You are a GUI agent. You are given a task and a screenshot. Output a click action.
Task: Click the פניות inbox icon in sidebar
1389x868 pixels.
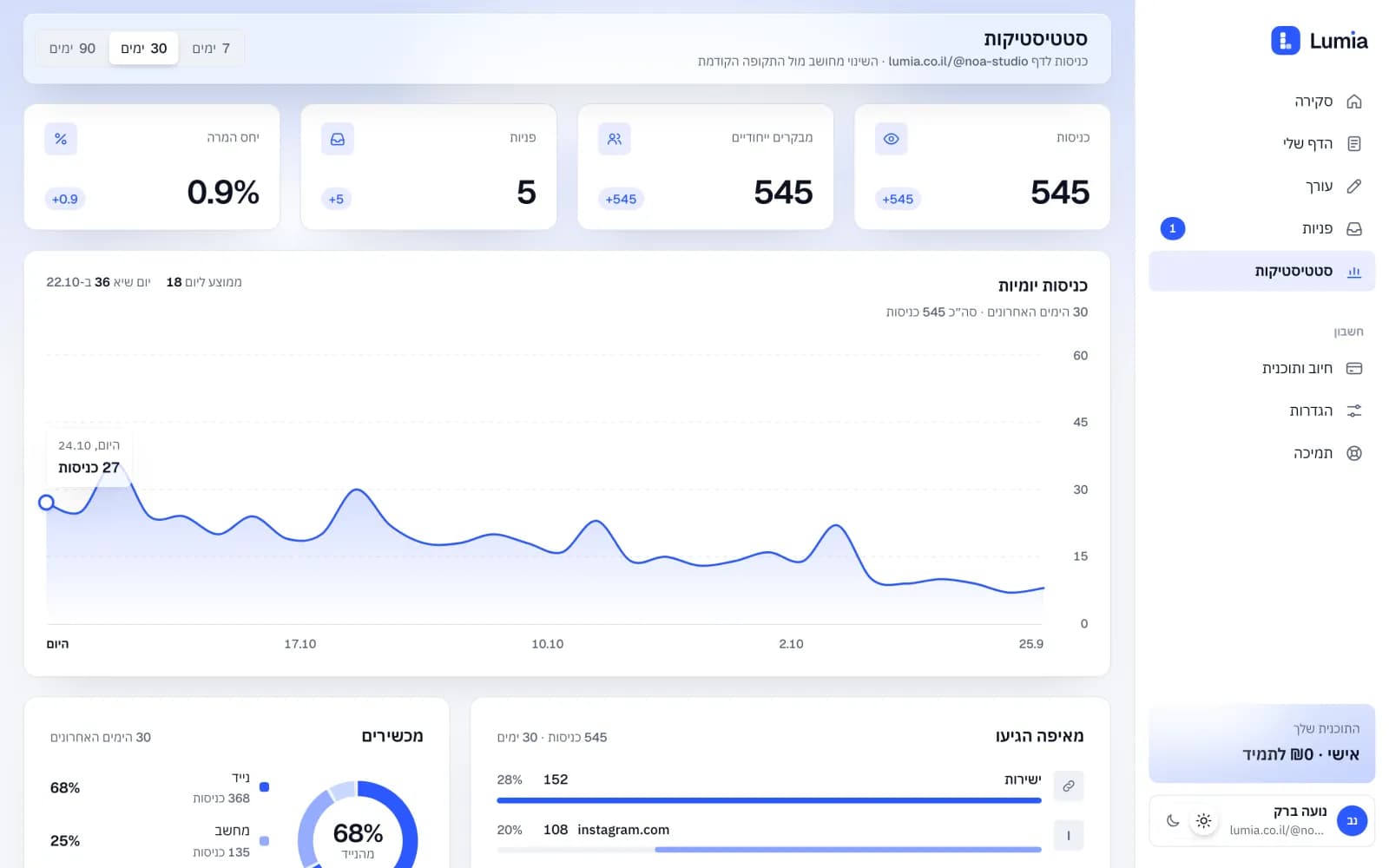click(x=1353, y=229)
